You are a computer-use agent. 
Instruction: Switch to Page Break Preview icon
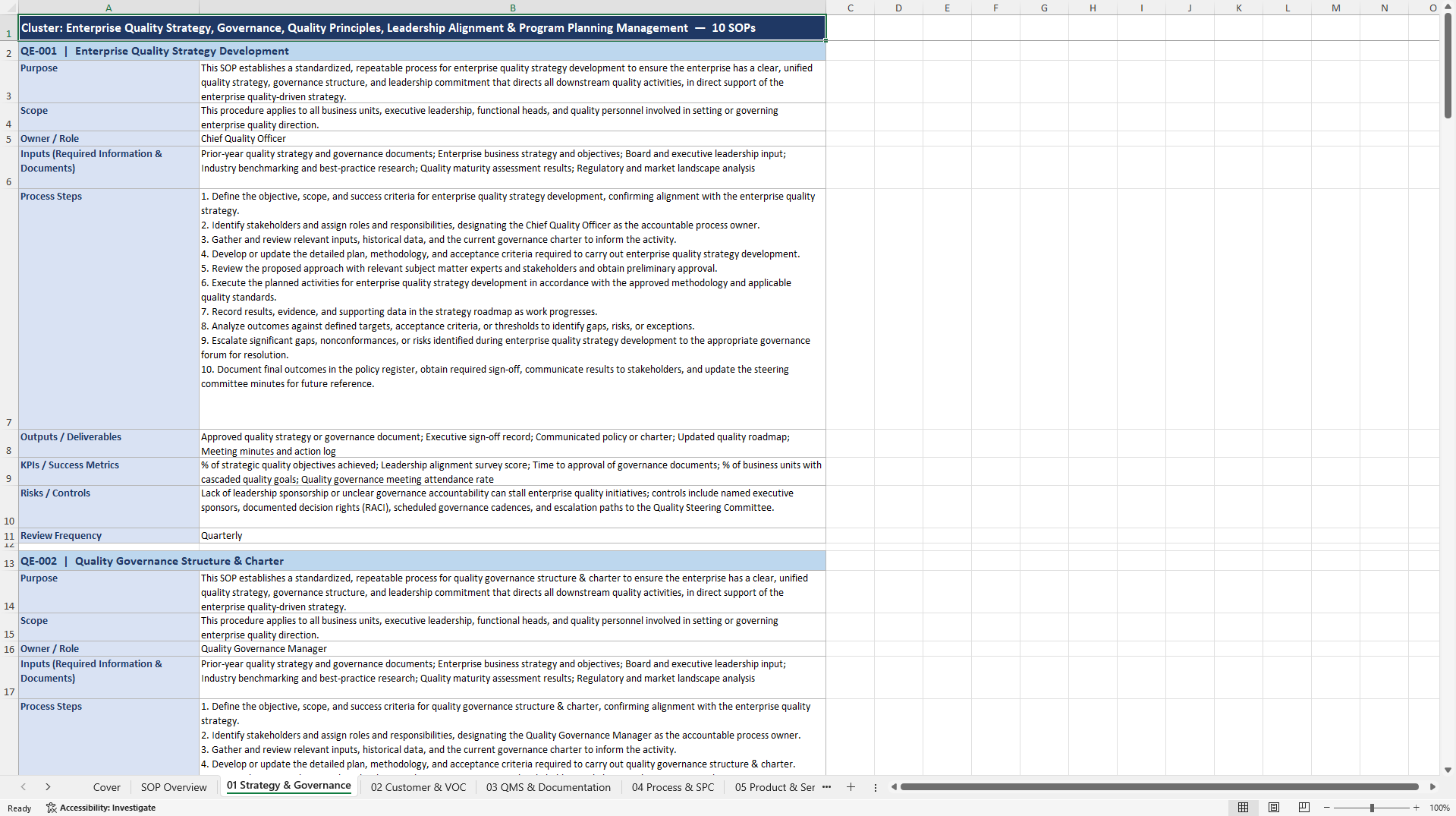coord(1304,808)
